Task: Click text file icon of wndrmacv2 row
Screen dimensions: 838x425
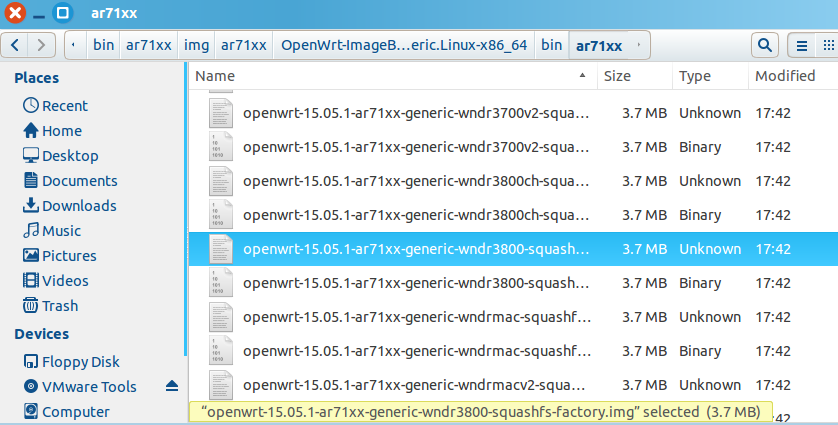Action: point(221,385)
